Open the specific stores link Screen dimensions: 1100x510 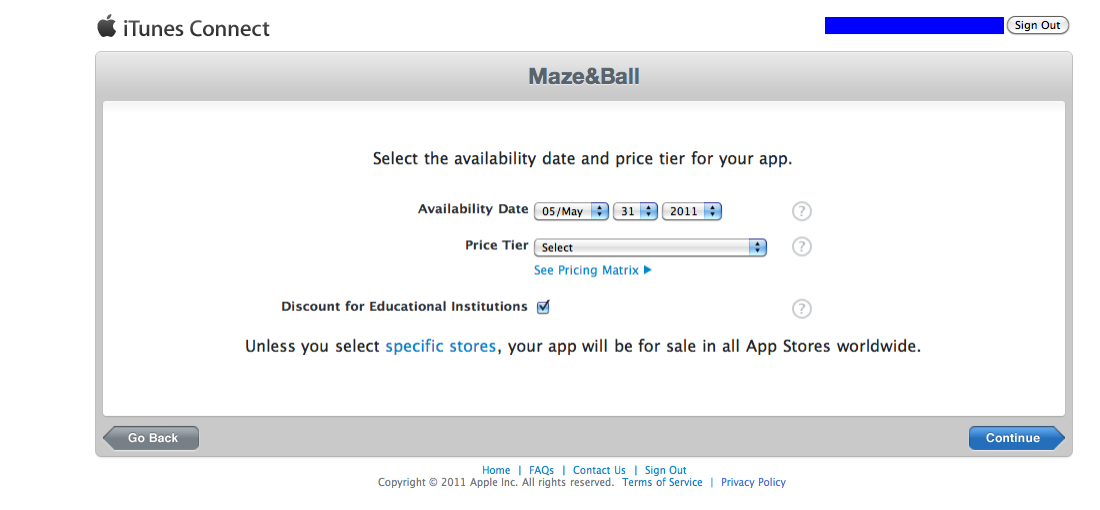tap(440, 346)
